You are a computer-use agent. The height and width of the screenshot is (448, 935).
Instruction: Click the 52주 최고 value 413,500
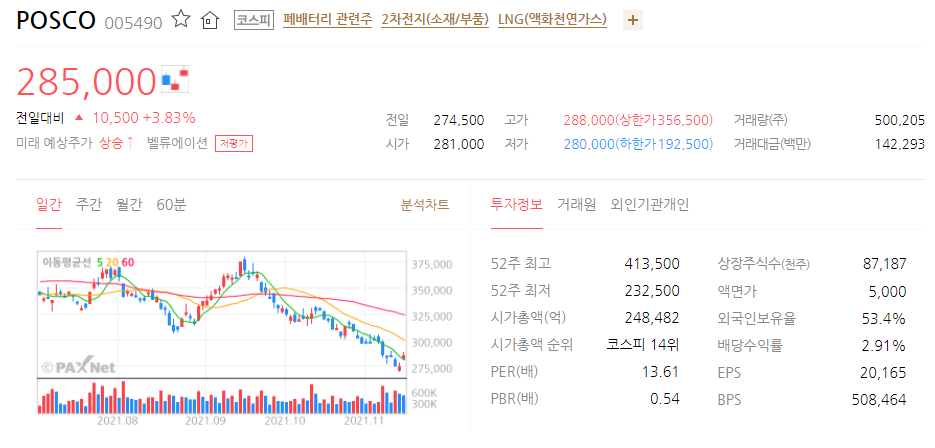(x=652, y=264)
